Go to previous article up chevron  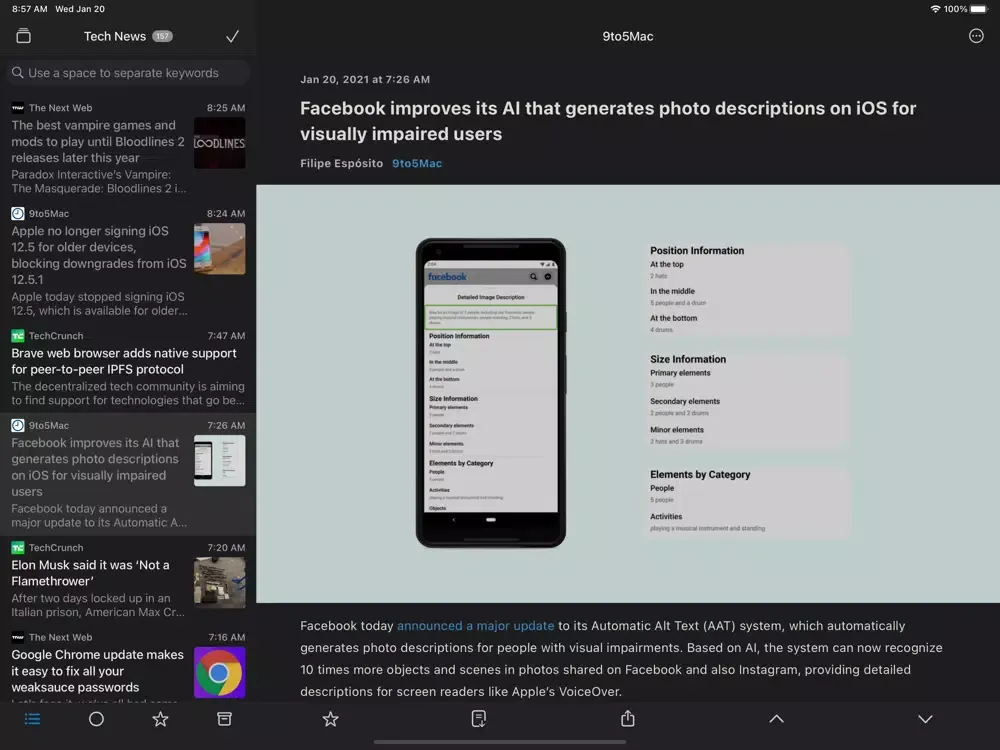tap(776, 719)
